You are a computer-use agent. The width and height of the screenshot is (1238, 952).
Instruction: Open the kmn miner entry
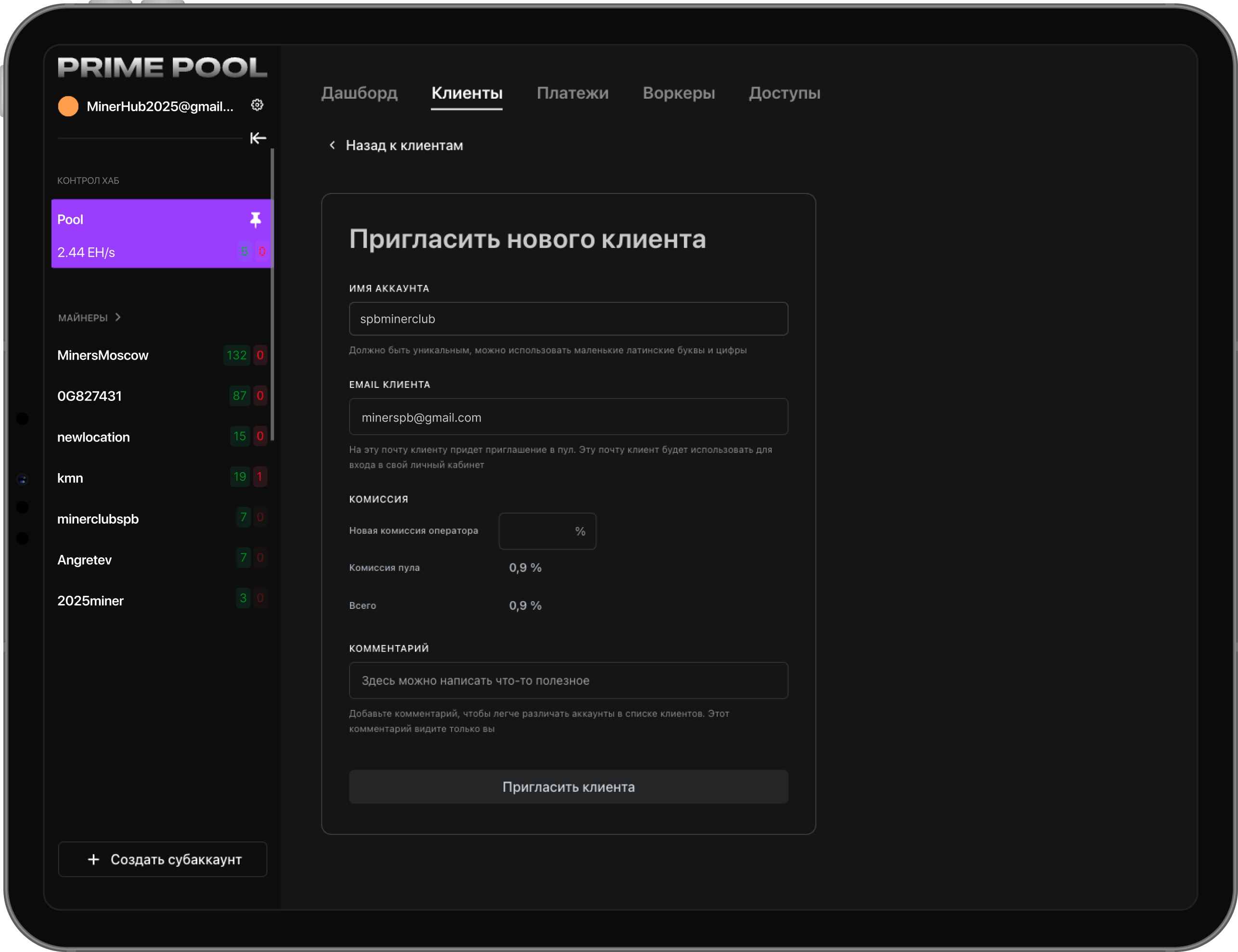(x=70, y=478)
